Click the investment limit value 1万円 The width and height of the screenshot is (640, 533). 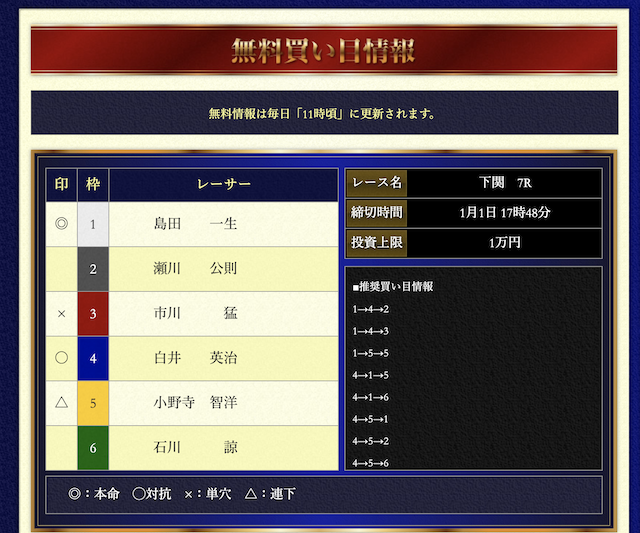click(x=505, y=243)
